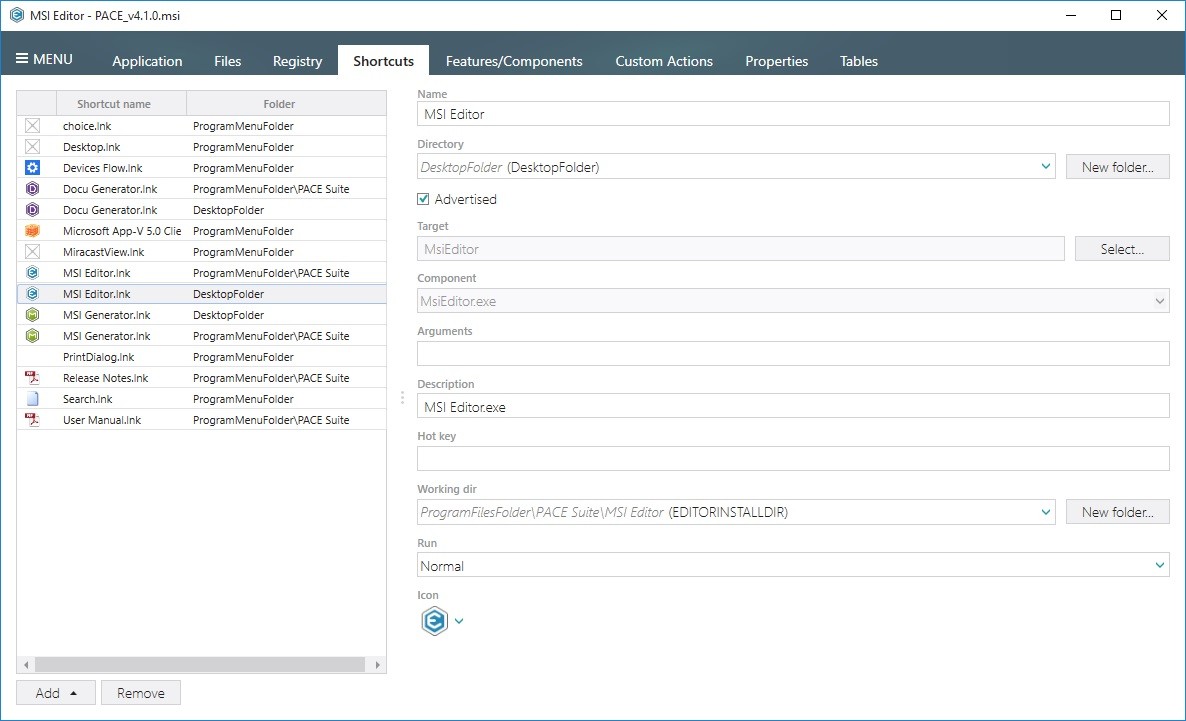Click in the Arguments input field
The height and width of the screenshot is (721, 1186).
tap(793, 353)
